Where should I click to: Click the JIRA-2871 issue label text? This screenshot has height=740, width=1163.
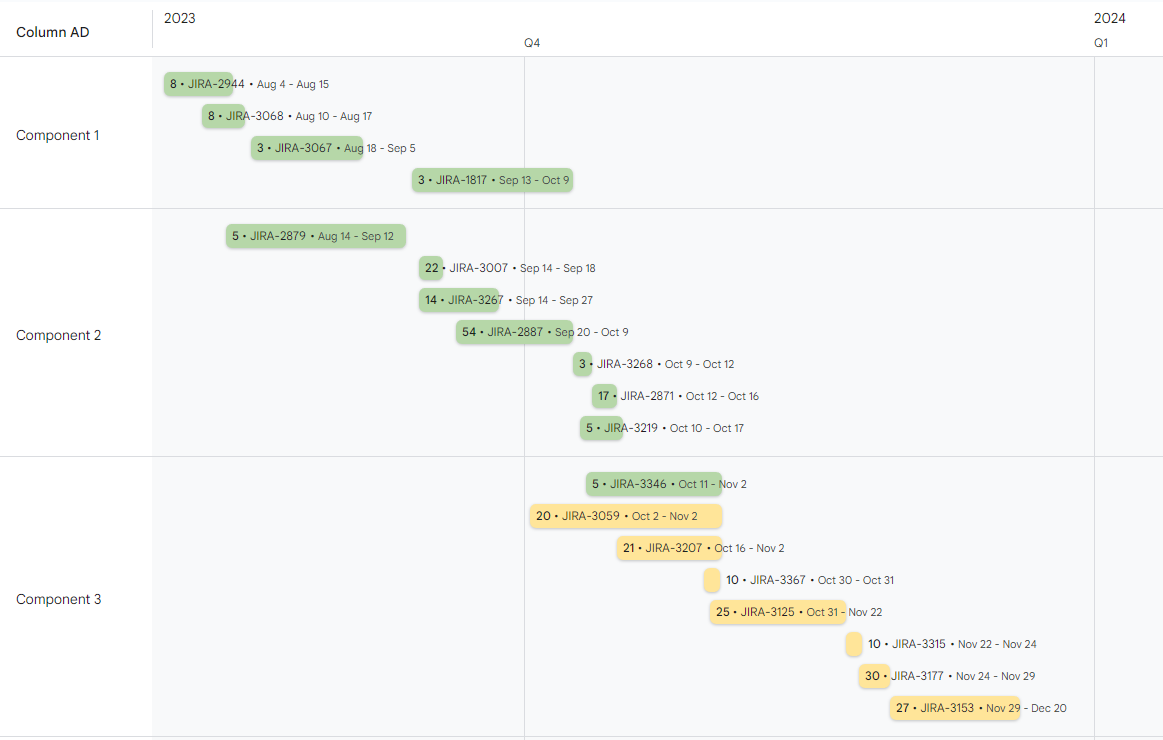(x=647, y=395)
